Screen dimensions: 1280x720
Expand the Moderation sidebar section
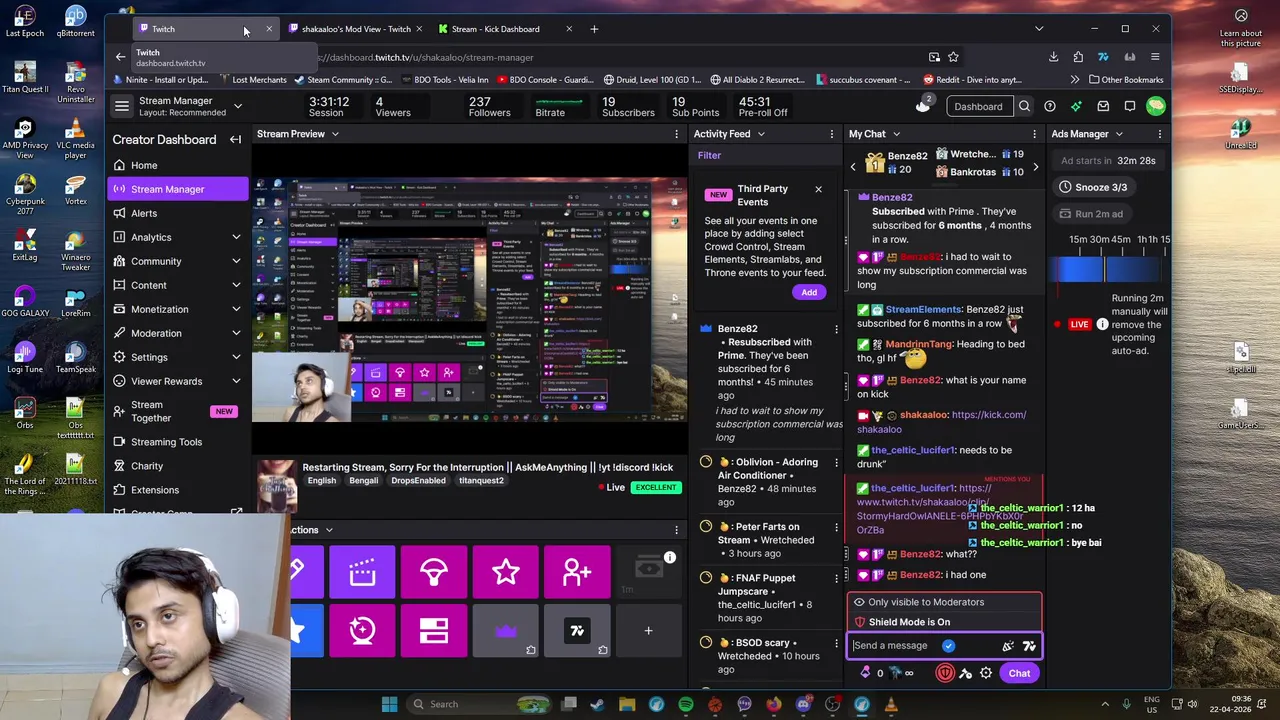tap(236, 333)
